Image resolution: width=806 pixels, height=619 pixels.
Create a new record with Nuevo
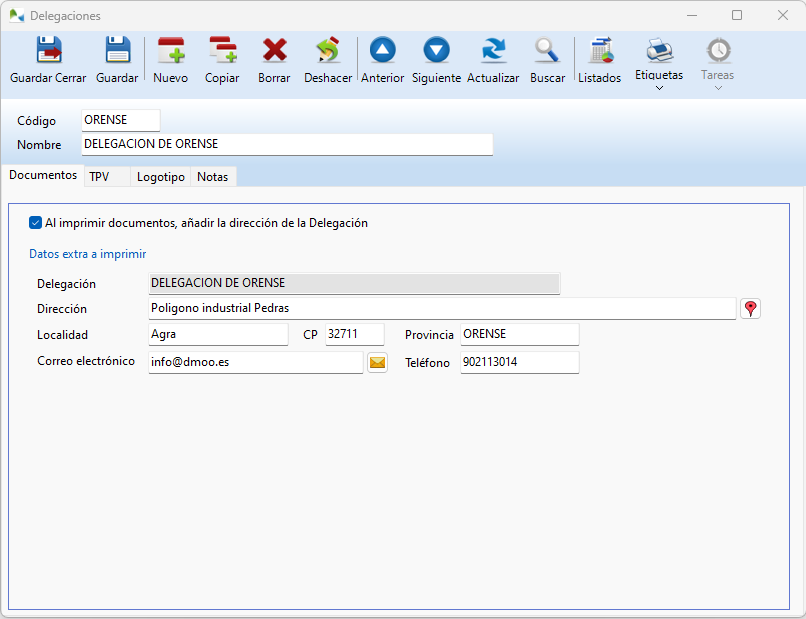(171, 51)
